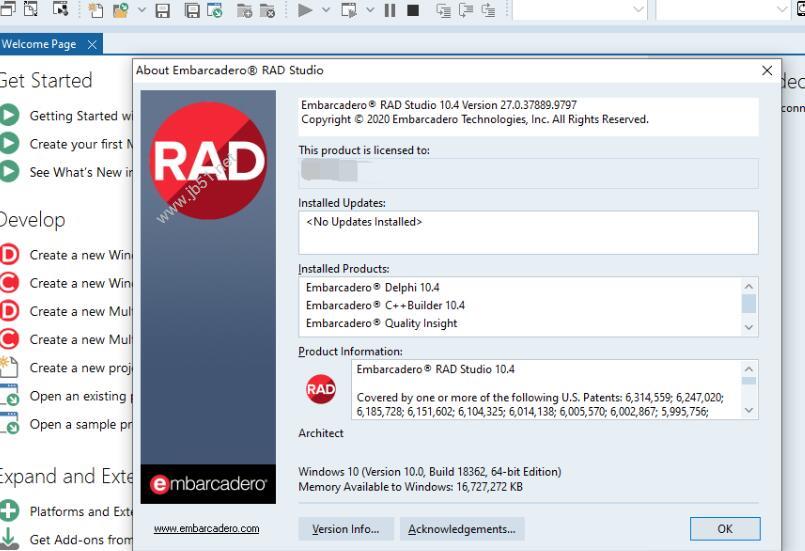
Task: Click Open a sample project icon
Action: point(9,424)
